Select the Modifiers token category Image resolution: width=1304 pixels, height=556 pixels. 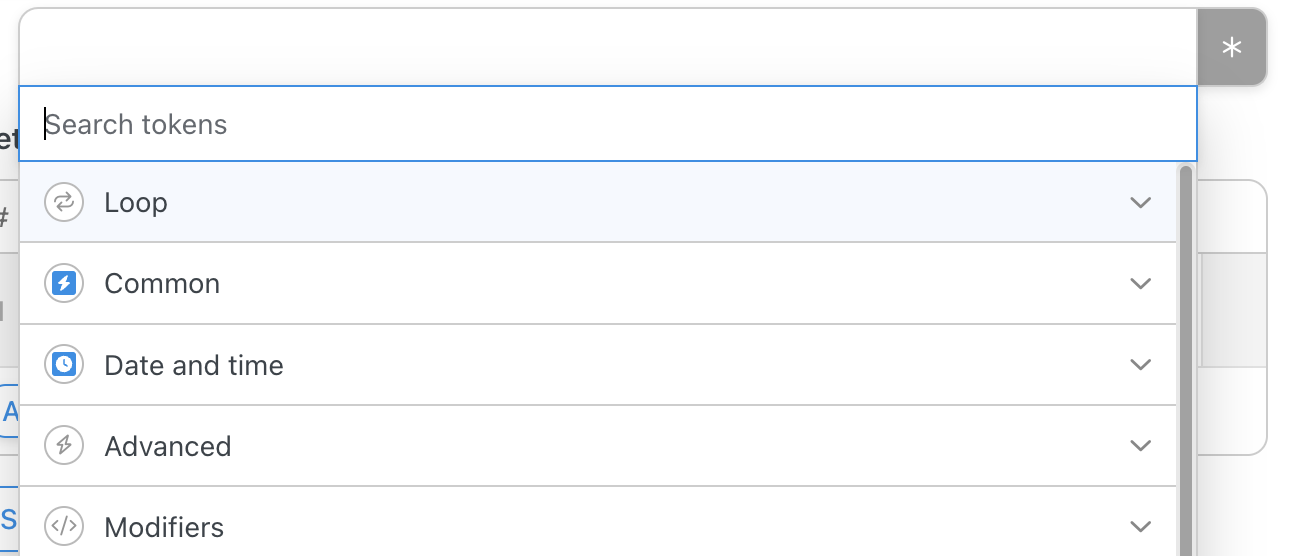[x=598, y=522]
